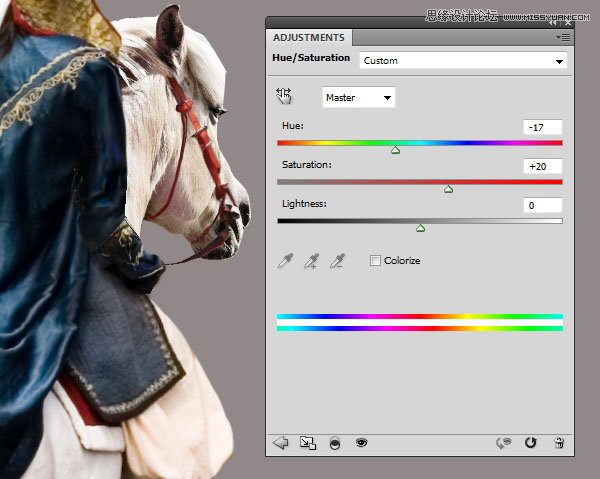The width and height of the screenshot is (600, 479).
Task: Click the Saturation: label
Action: (x=307, y=165)
